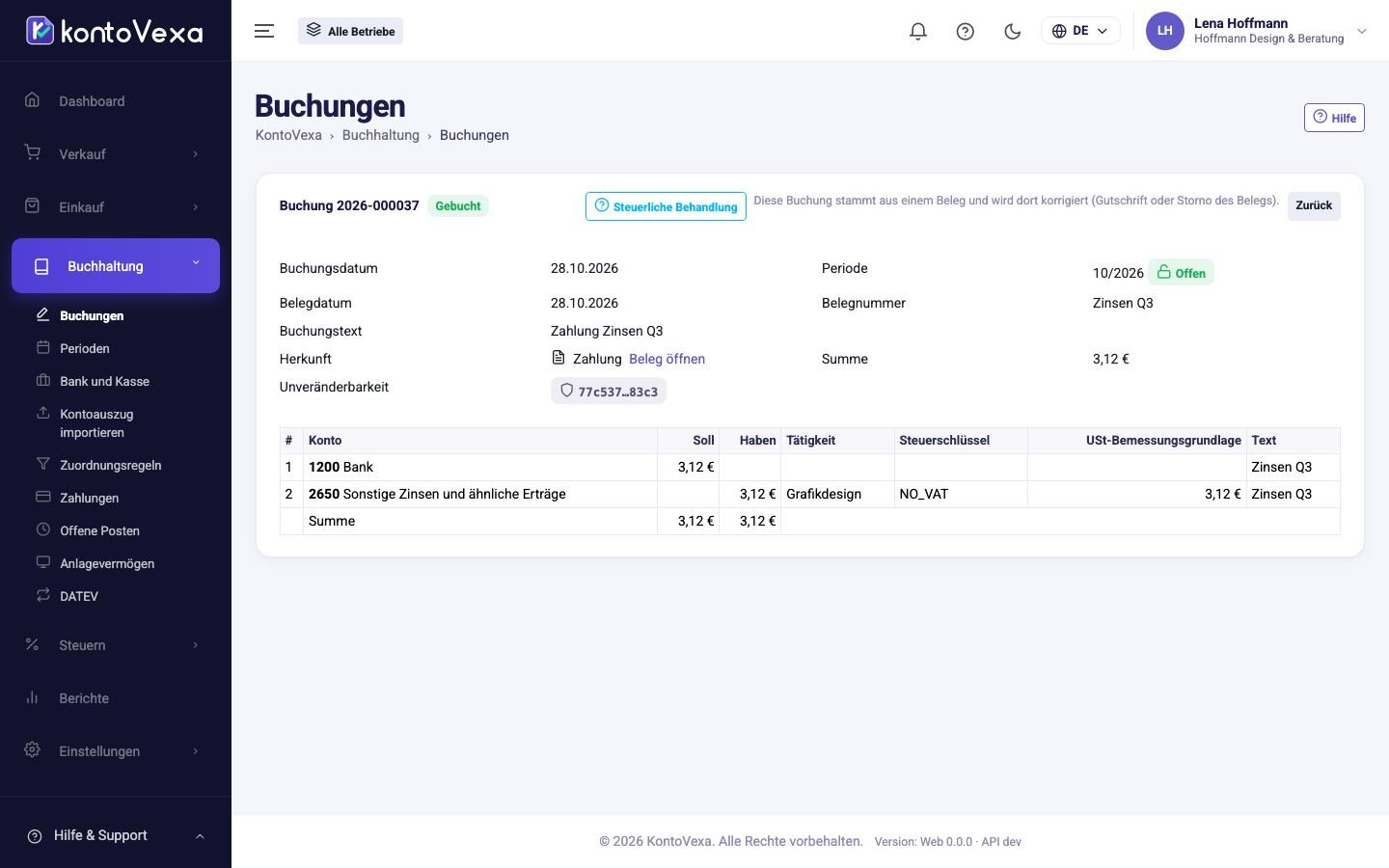Click the Einstellungen gear icon
Viewport: 1389px width, 868px height.
tap(33, 750)
